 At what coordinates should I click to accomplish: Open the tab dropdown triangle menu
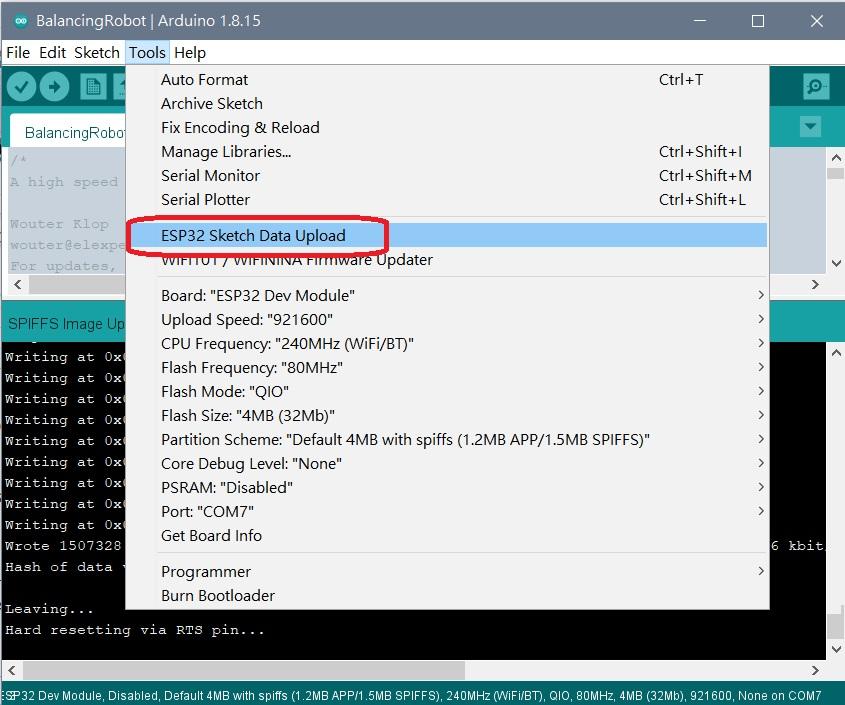click(x=810, y=127)
